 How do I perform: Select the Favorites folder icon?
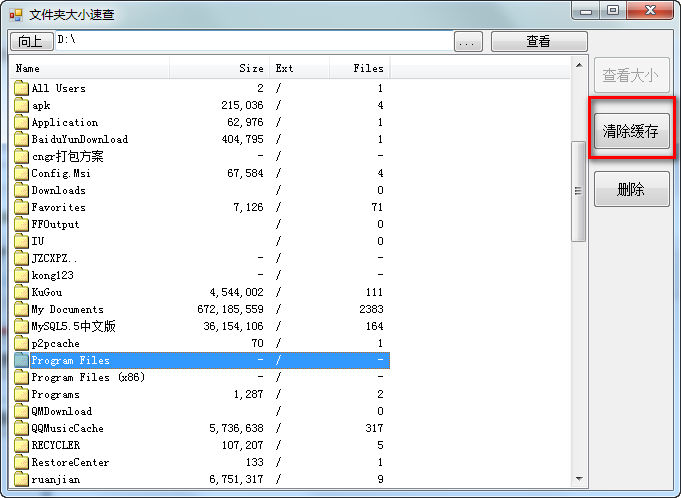pyautogui.click(x=21, y=207)
